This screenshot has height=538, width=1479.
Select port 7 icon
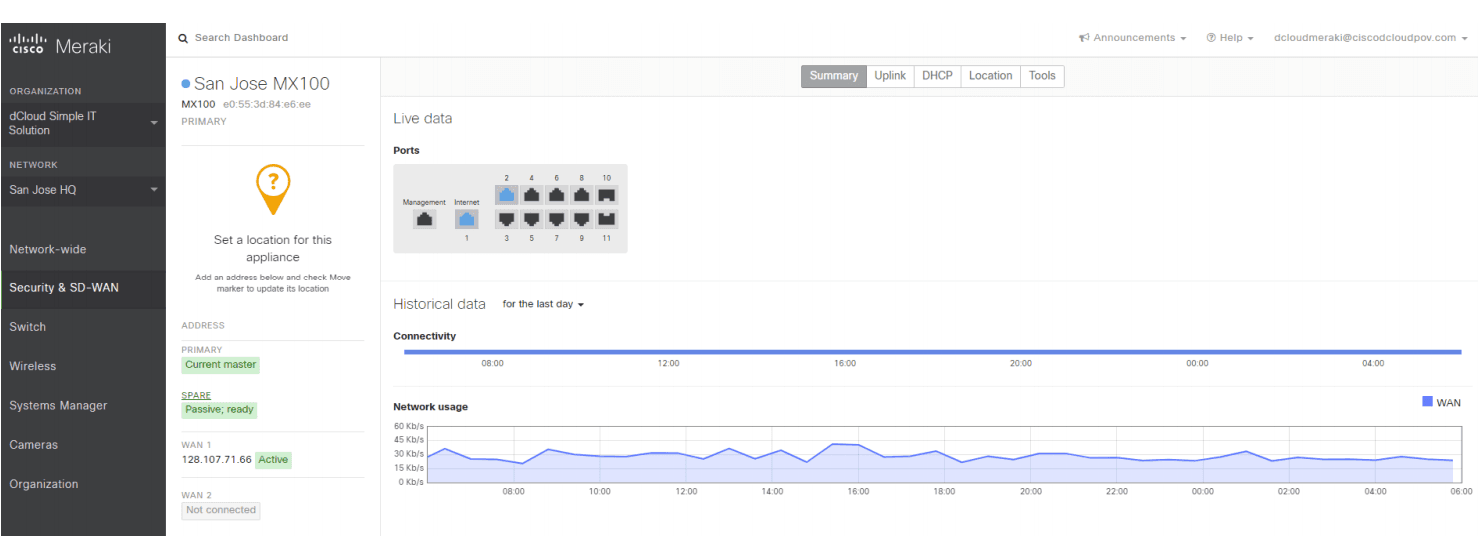557,218
